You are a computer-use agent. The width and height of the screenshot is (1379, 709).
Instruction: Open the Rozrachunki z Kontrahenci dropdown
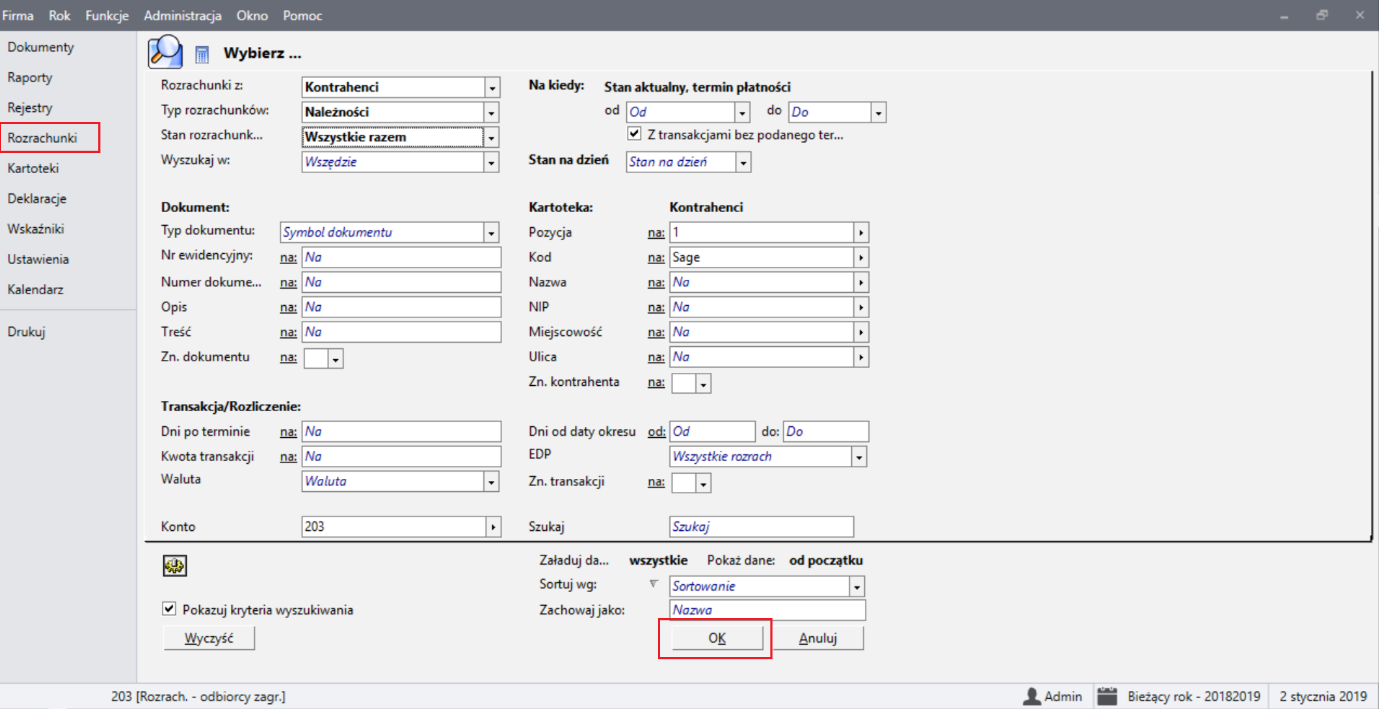(x=491, y=87)
